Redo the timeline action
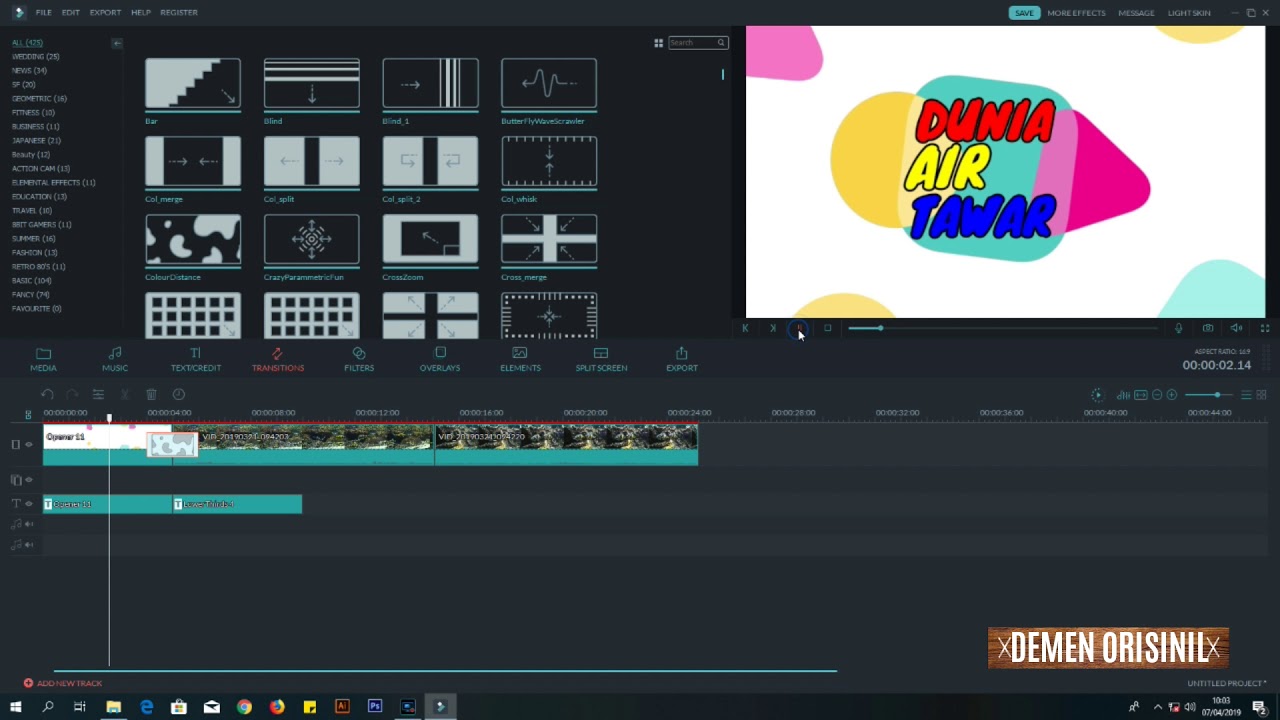Viewport: 1280px width, 720px height. [x=72, y=395]
